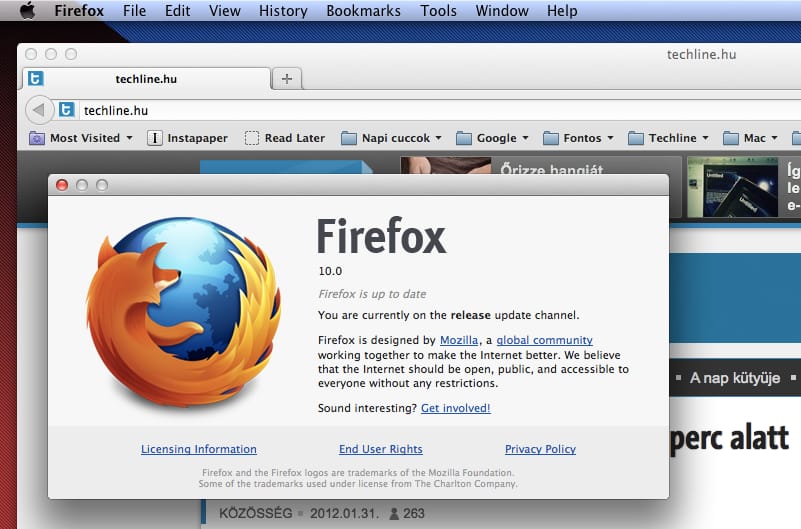The height and width of the screenshot is (529, 801).
Task: Expand the Techline bookmark folder
Action: [668, 138]
